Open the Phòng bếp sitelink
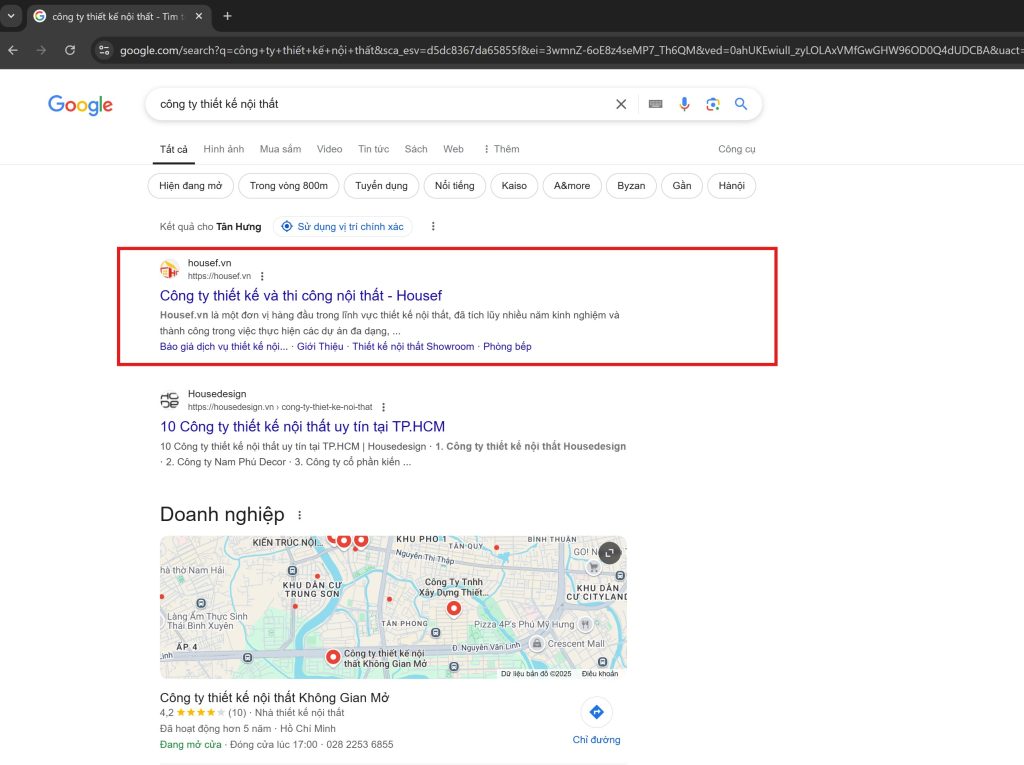The image size is (1024, 765). coord(507,346)
